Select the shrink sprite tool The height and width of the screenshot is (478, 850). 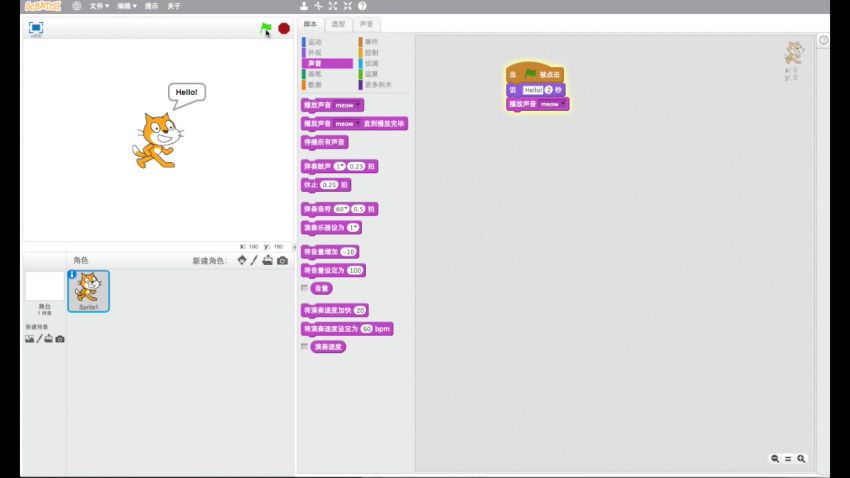347,6
